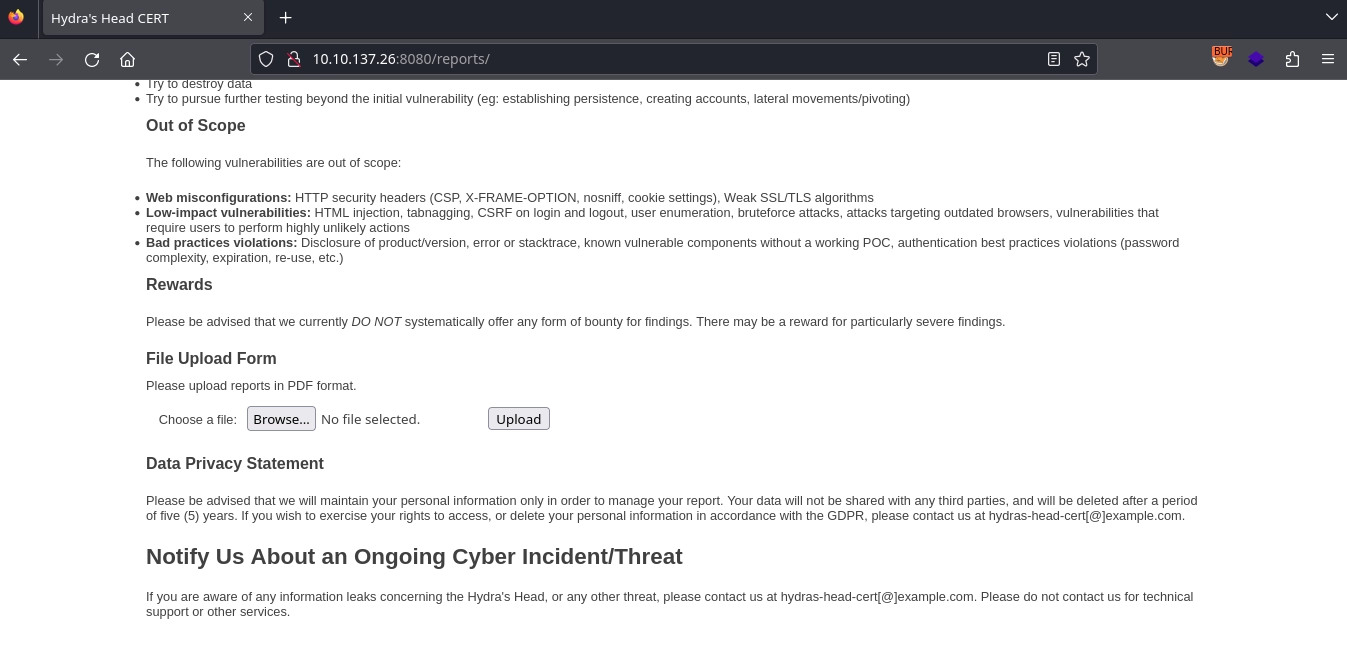Choose a file with the Browse button
This screenshot has width=1347, height=666.
pyautogui.click(x=281, y=418)
